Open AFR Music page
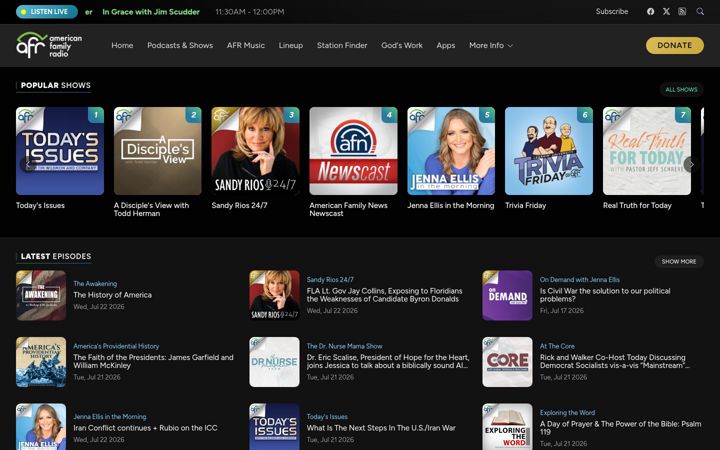Viewport: 720px width, 450px height. (x=246, y=45)
